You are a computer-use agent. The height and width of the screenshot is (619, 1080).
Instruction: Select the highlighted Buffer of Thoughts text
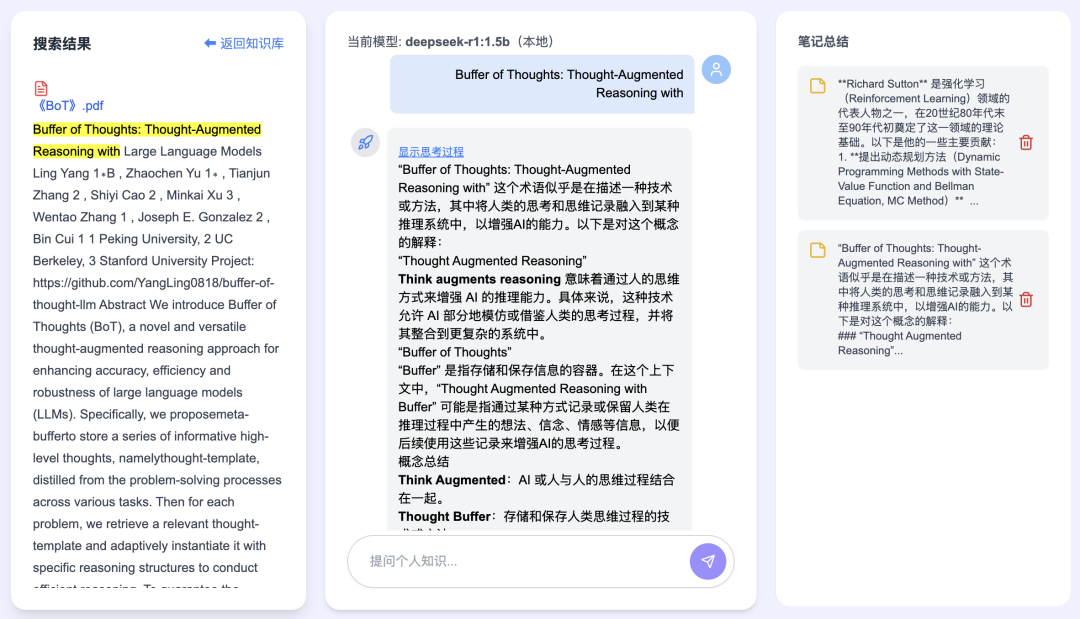click(147, 129)
